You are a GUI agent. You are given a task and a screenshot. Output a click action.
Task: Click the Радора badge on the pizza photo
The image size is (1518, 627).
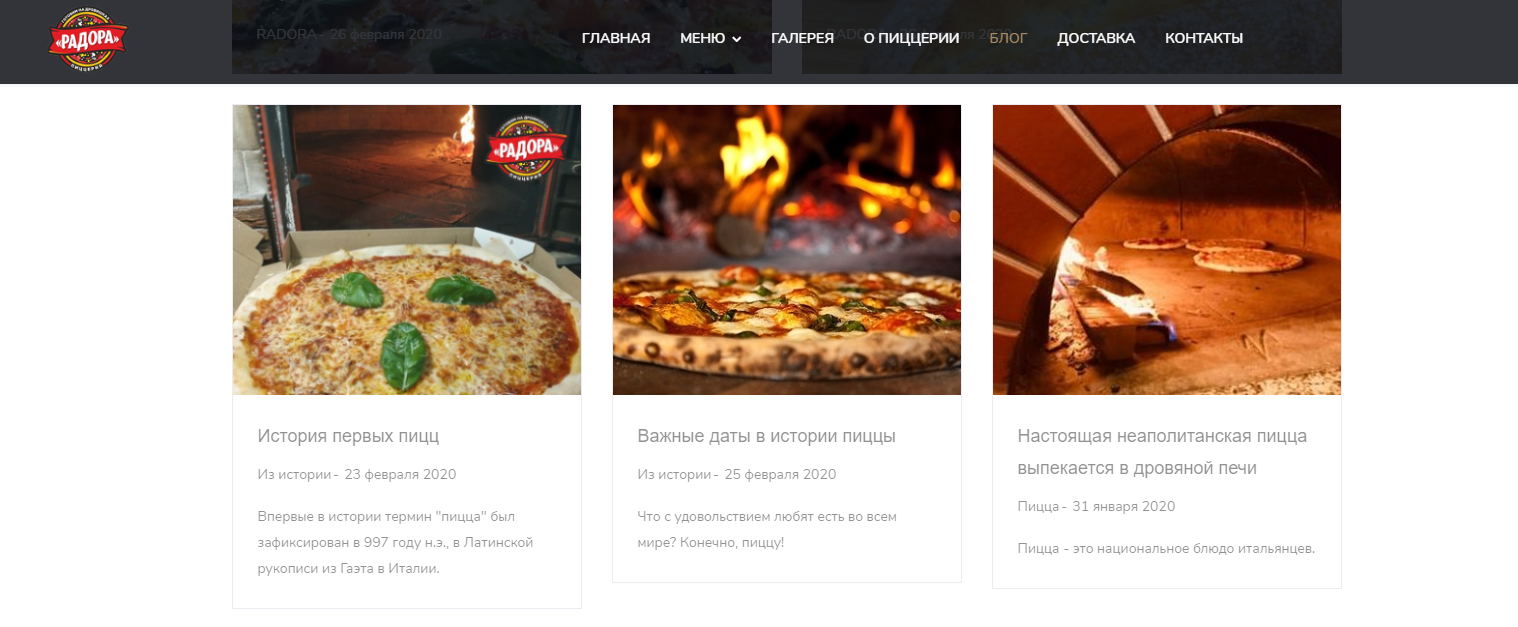[x=527, y=149]
